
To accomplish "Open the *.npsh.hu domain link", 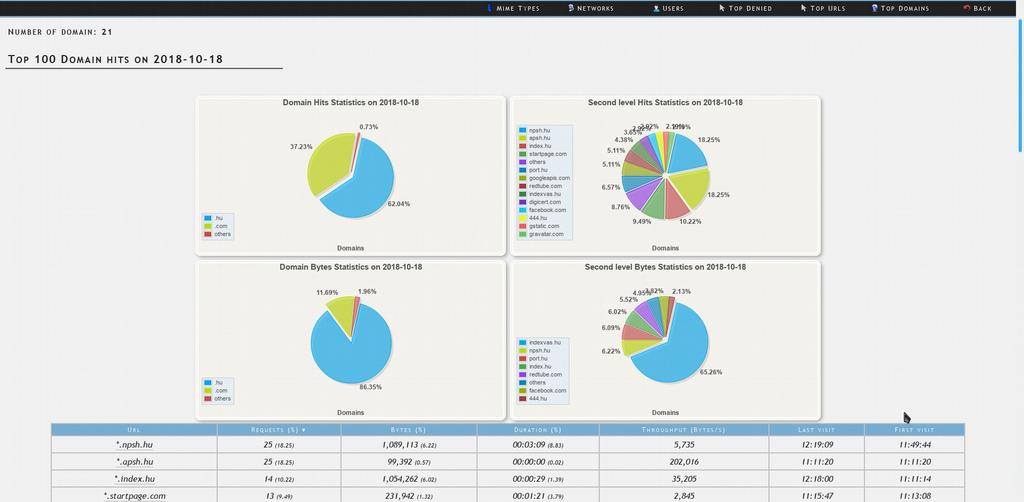I will [134, 445].
